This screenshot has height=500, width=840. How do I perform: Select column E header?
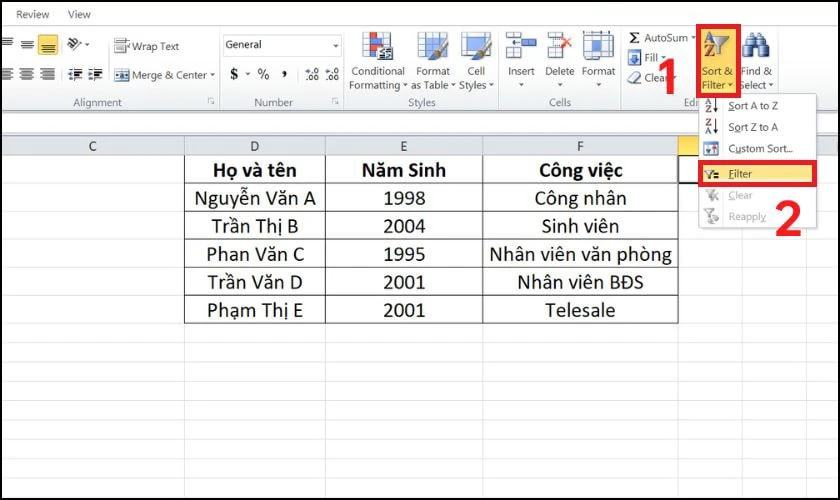[404, 146]
